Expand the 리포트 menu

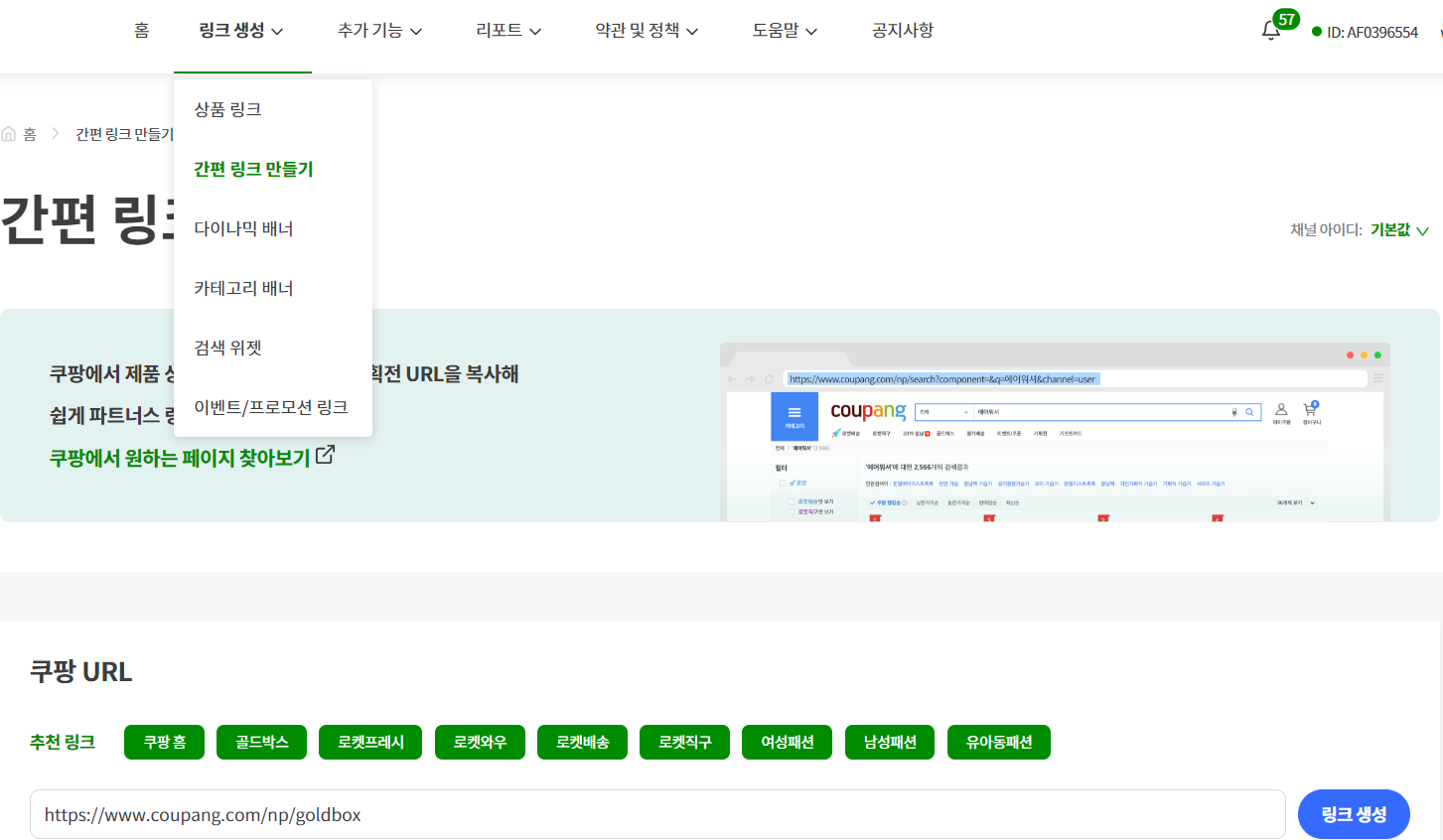(508, 31)
